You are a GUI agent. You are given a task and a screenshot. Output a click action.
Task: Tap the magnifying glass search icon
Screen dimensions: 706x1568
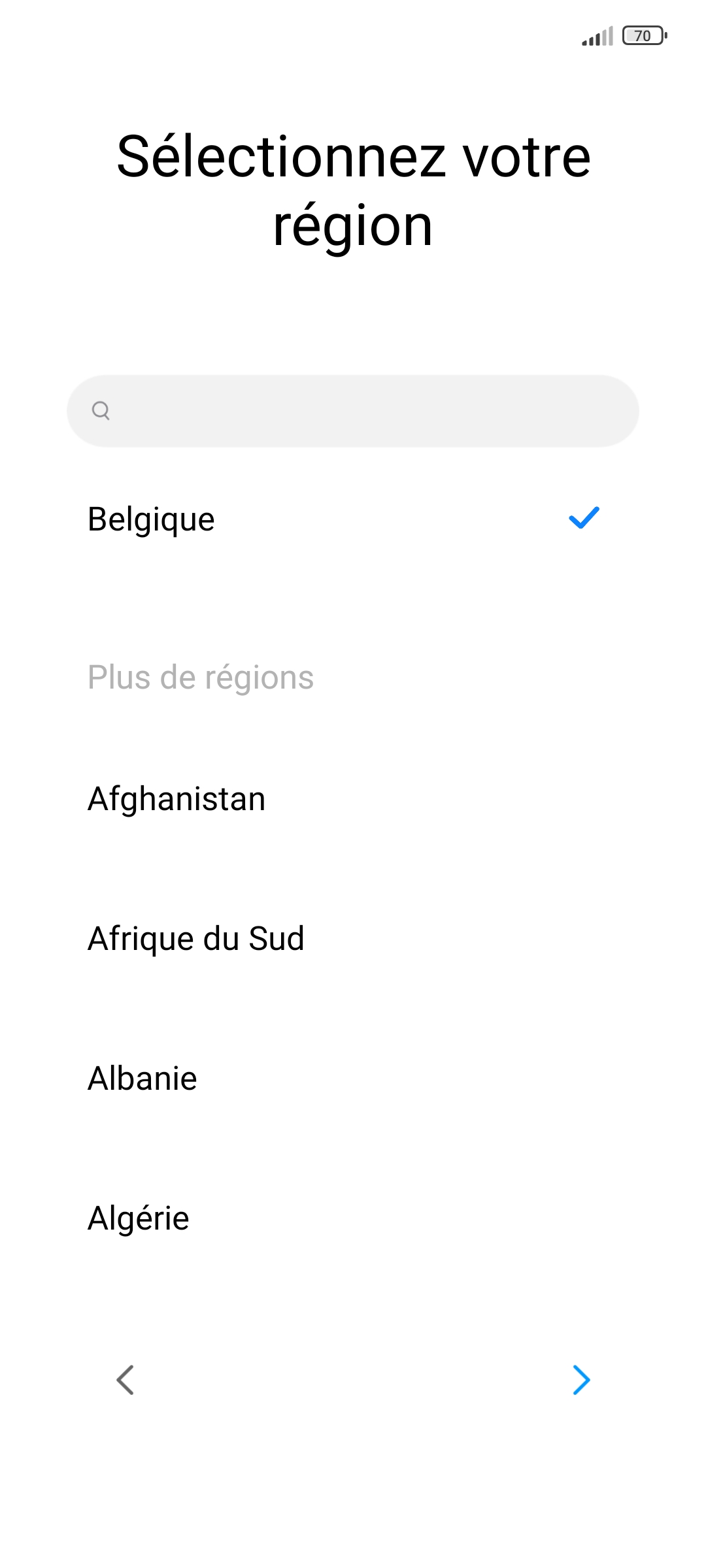tap(101, 410)
